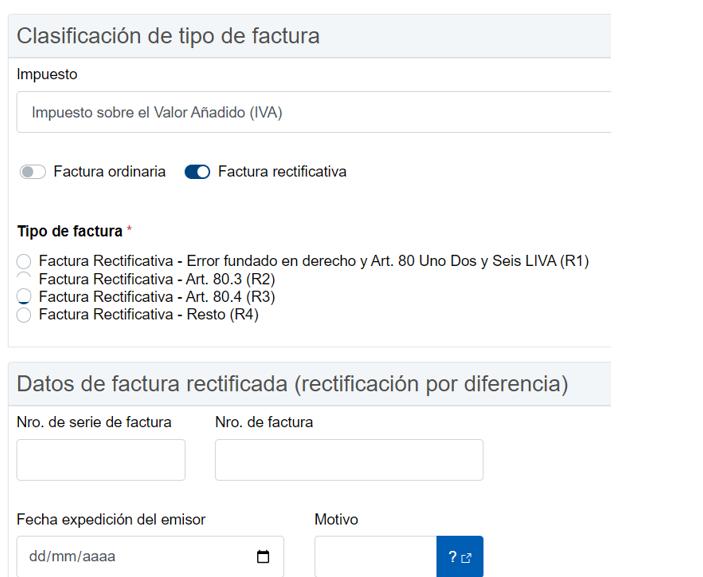Open the Impuesto dropdown (IVA)
This screenshot has height=577, width=703.
click(313, 113)
